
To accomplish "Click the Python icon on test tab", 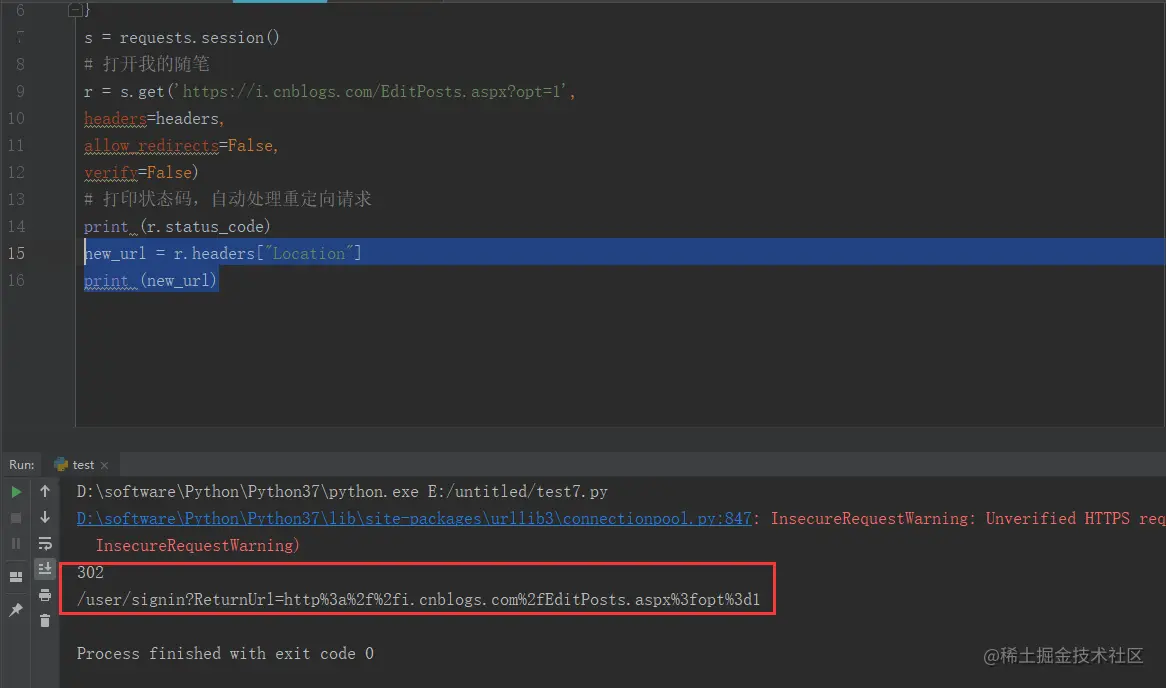I will (x=61, y=465).
